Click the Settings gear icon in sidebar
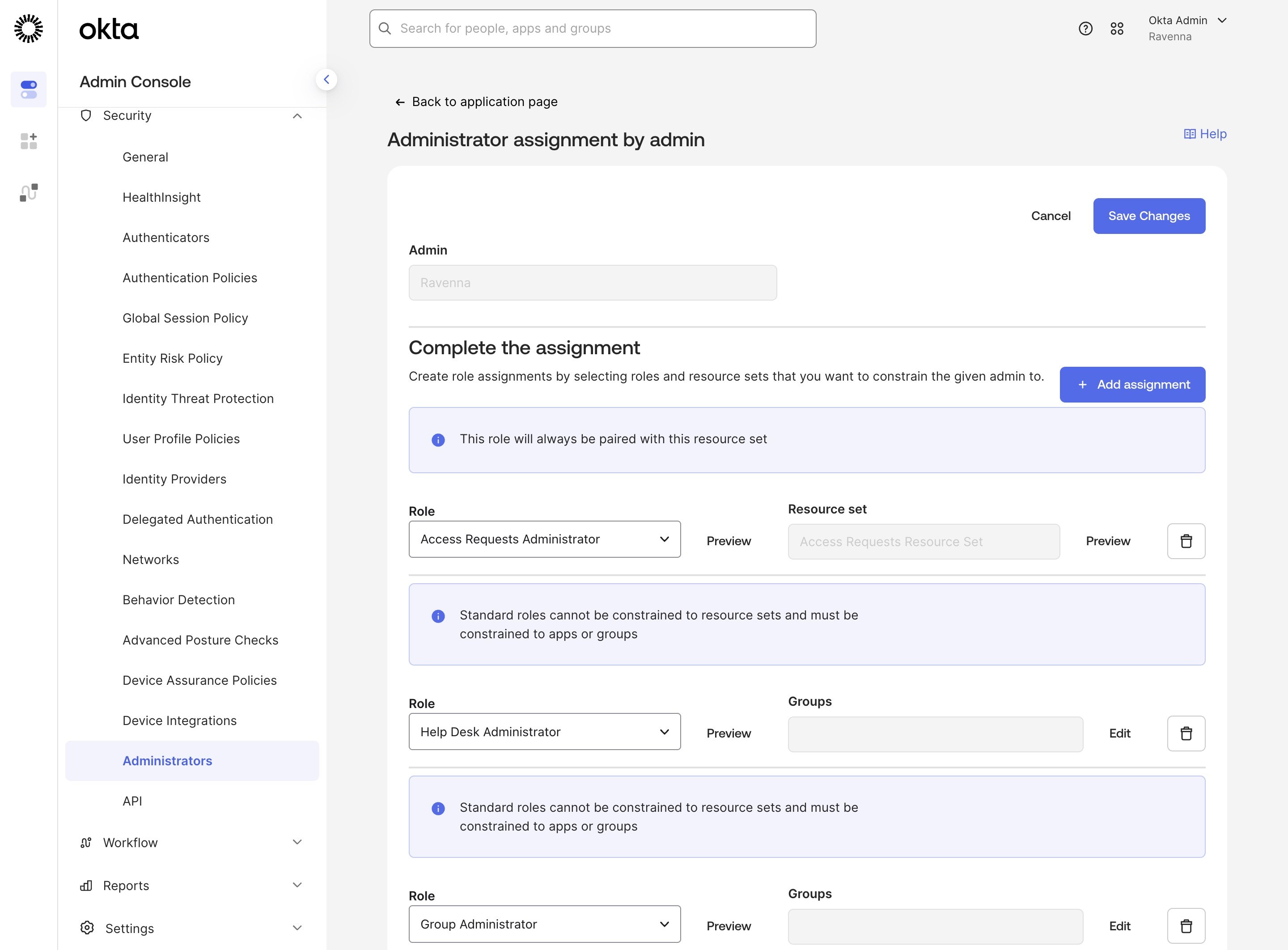Image resolution: width=1288 pixels, height=950 pixels. coord(87,928)
